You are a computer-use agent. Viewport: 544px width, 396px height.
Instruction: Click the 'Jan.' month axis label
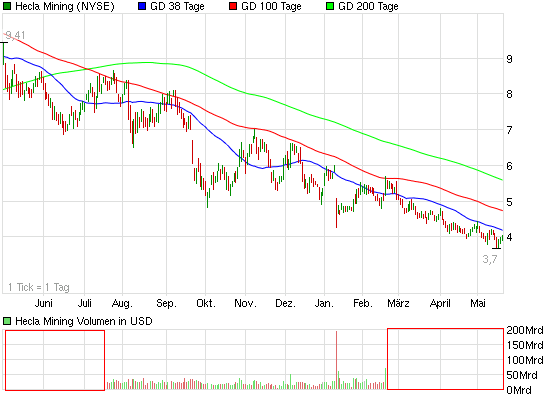324,303
